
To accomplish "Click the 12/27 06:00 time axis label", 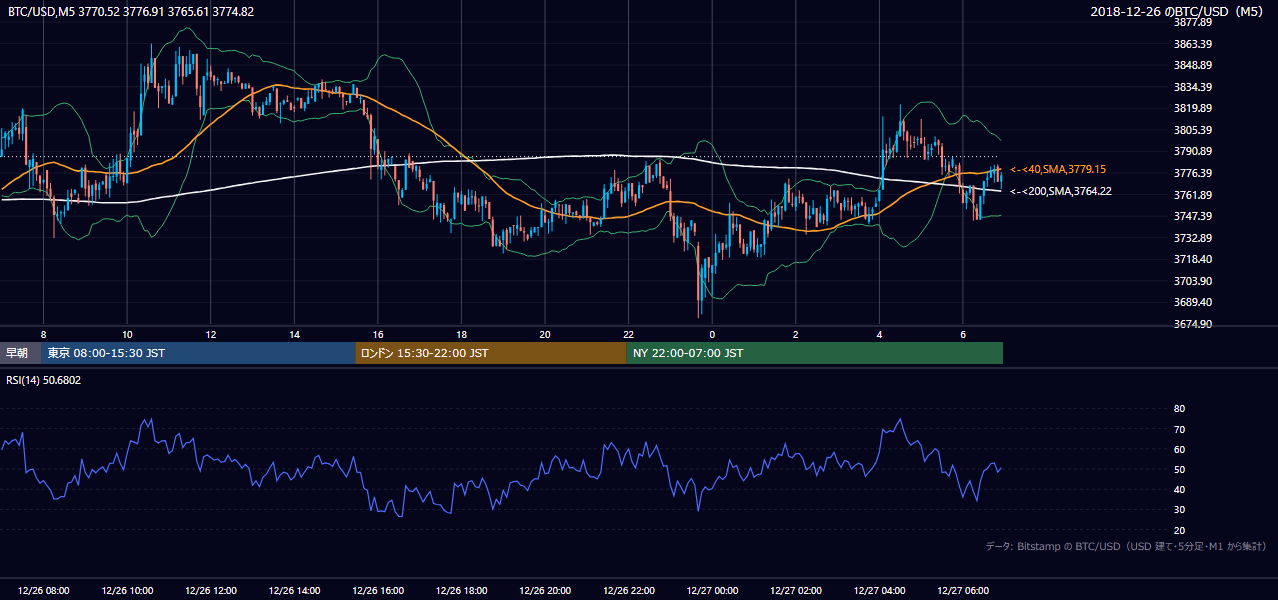I will click(x=963, y=591).
